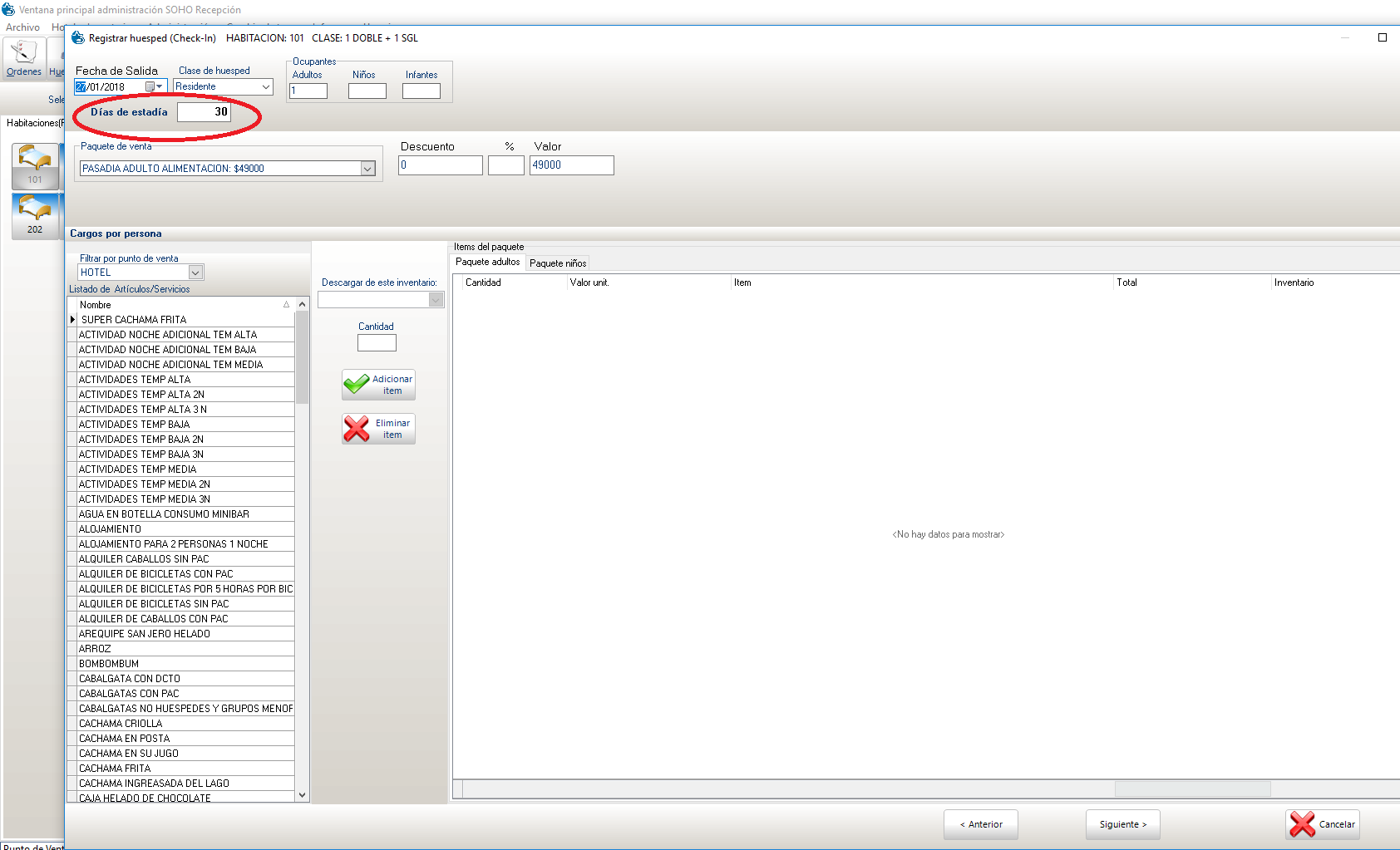The image size is (1400, 850).
Task: Expand the punto de venta HOTEL filter
Action: 195,273
